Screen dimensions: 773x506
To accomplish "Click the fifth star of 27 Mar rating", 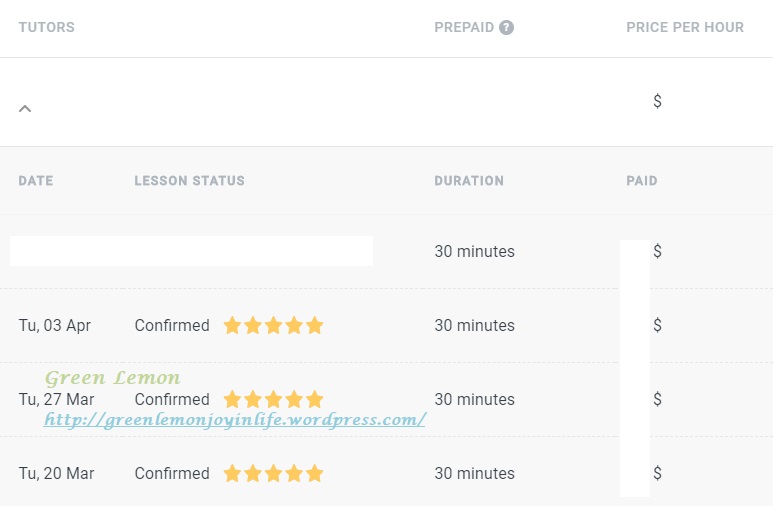I will pyautogui.click(x=315, y=399).
